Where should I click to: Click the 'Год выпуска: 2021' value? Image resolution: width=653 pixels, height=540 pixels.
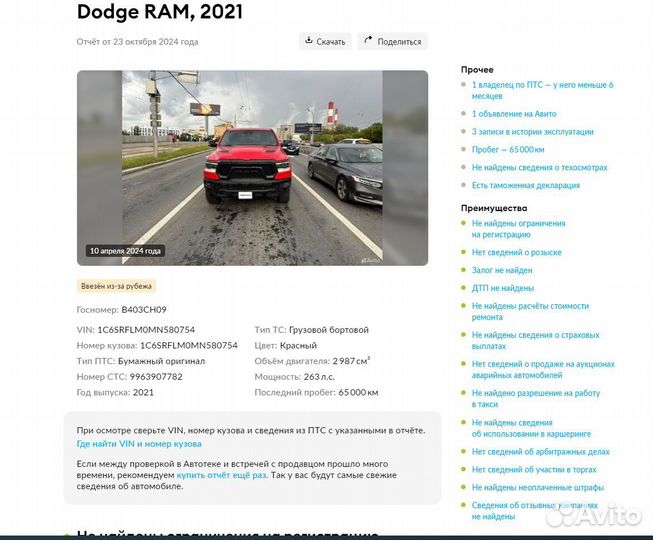pos(143,393)
